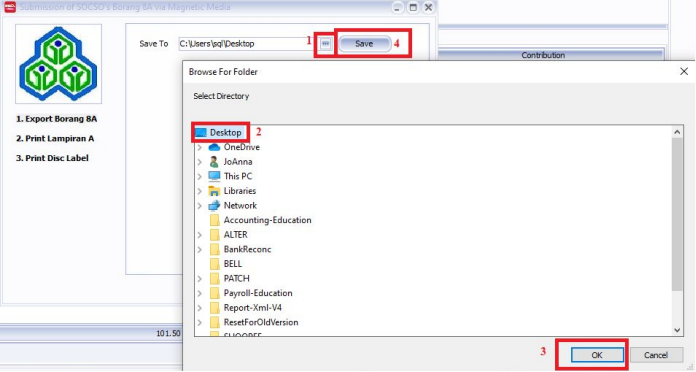Click the 101.50 value in background window
696x372 pixels.
point(168,333)
